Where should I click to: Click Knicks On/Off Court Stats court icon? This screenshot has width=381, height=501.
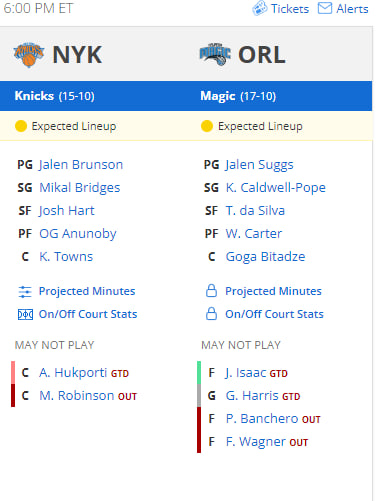(x=25, y=314)
